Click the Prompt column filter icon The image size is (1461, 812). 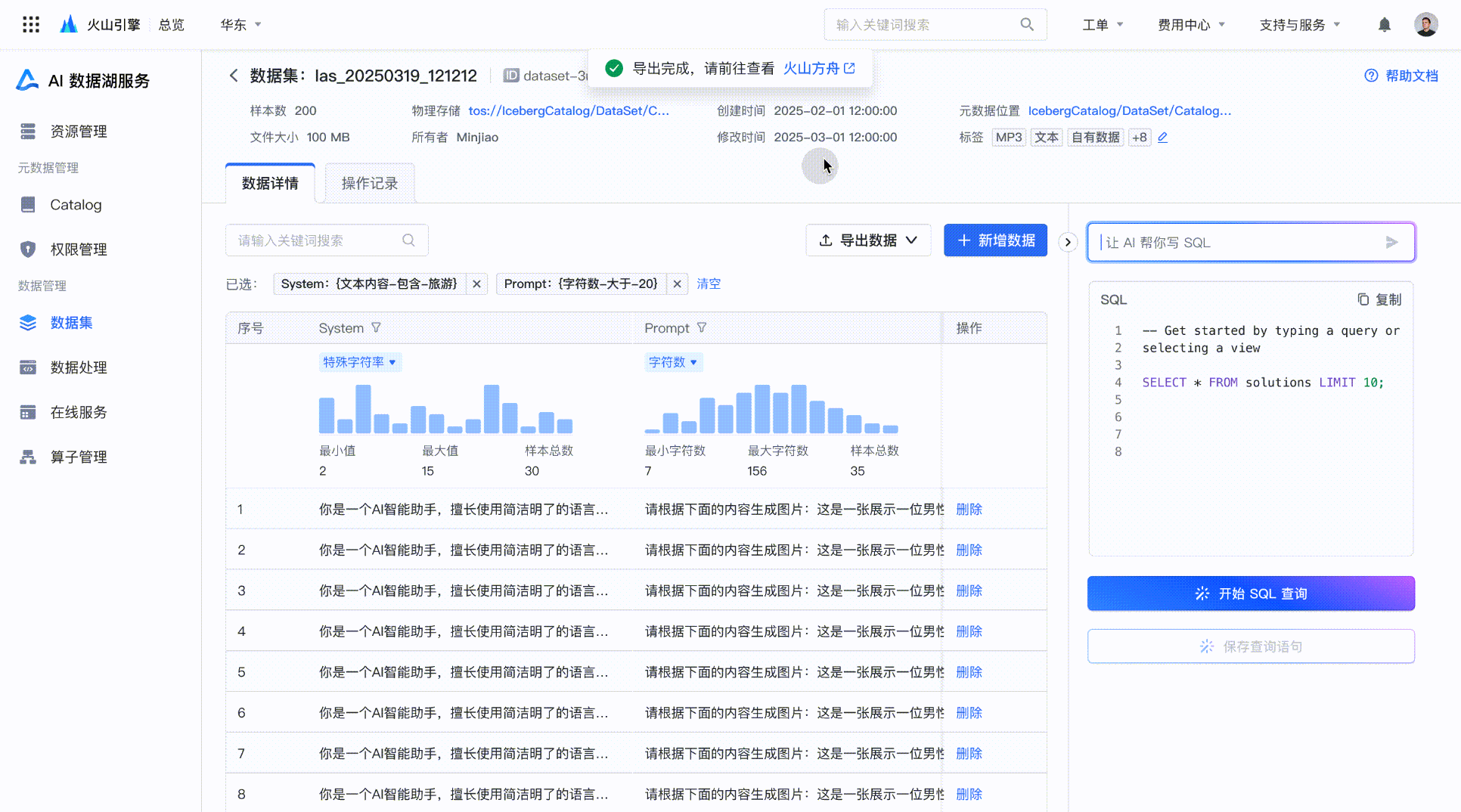[702, 328]
